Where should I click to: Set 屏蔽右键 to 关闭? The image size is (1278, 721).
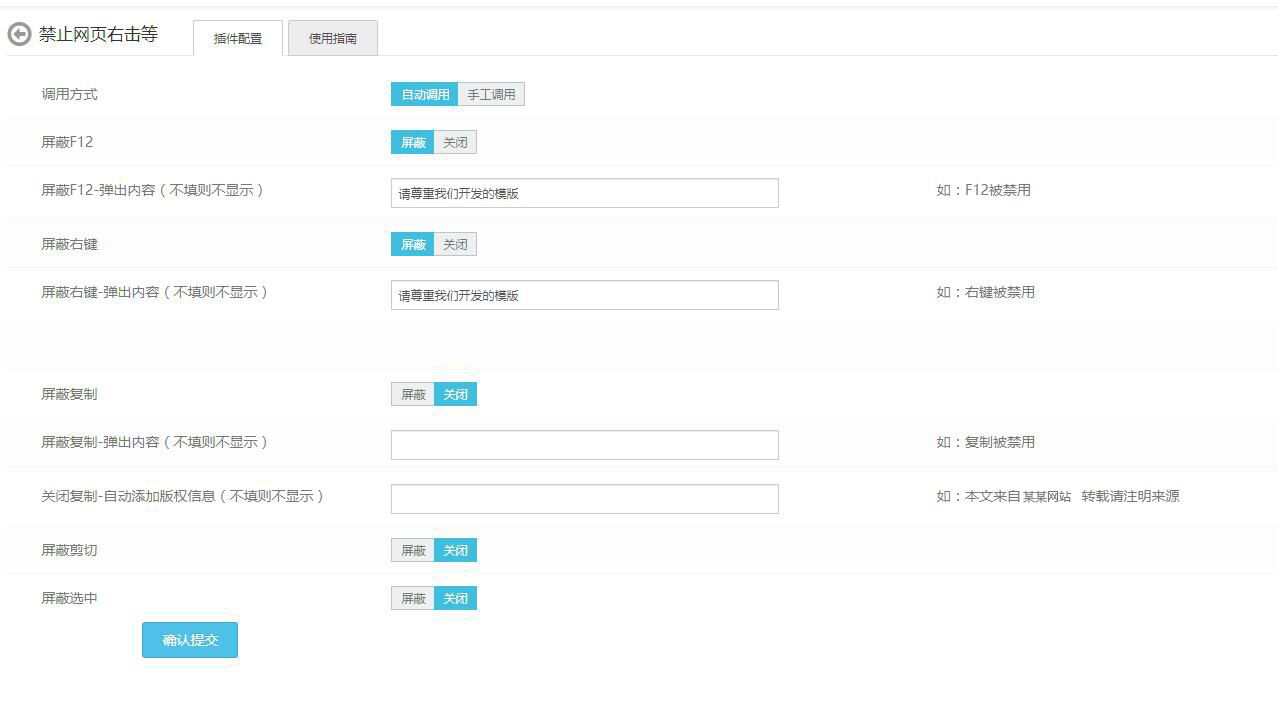click(455, 245)
